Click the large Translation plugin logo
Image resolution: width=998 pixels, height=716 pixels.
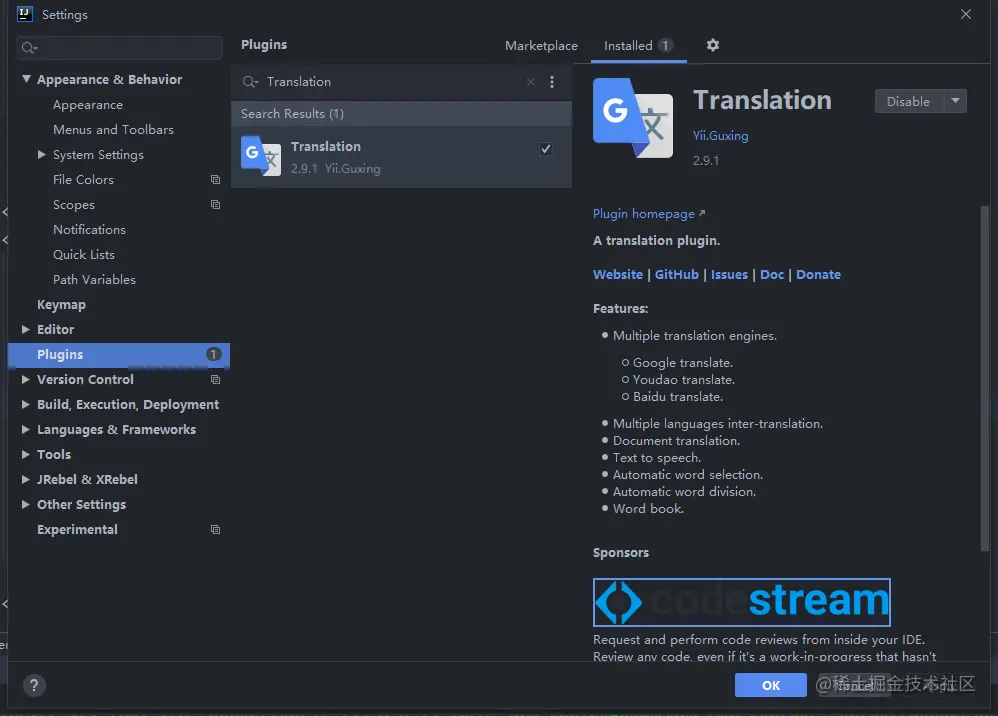[x=633, y=118]
